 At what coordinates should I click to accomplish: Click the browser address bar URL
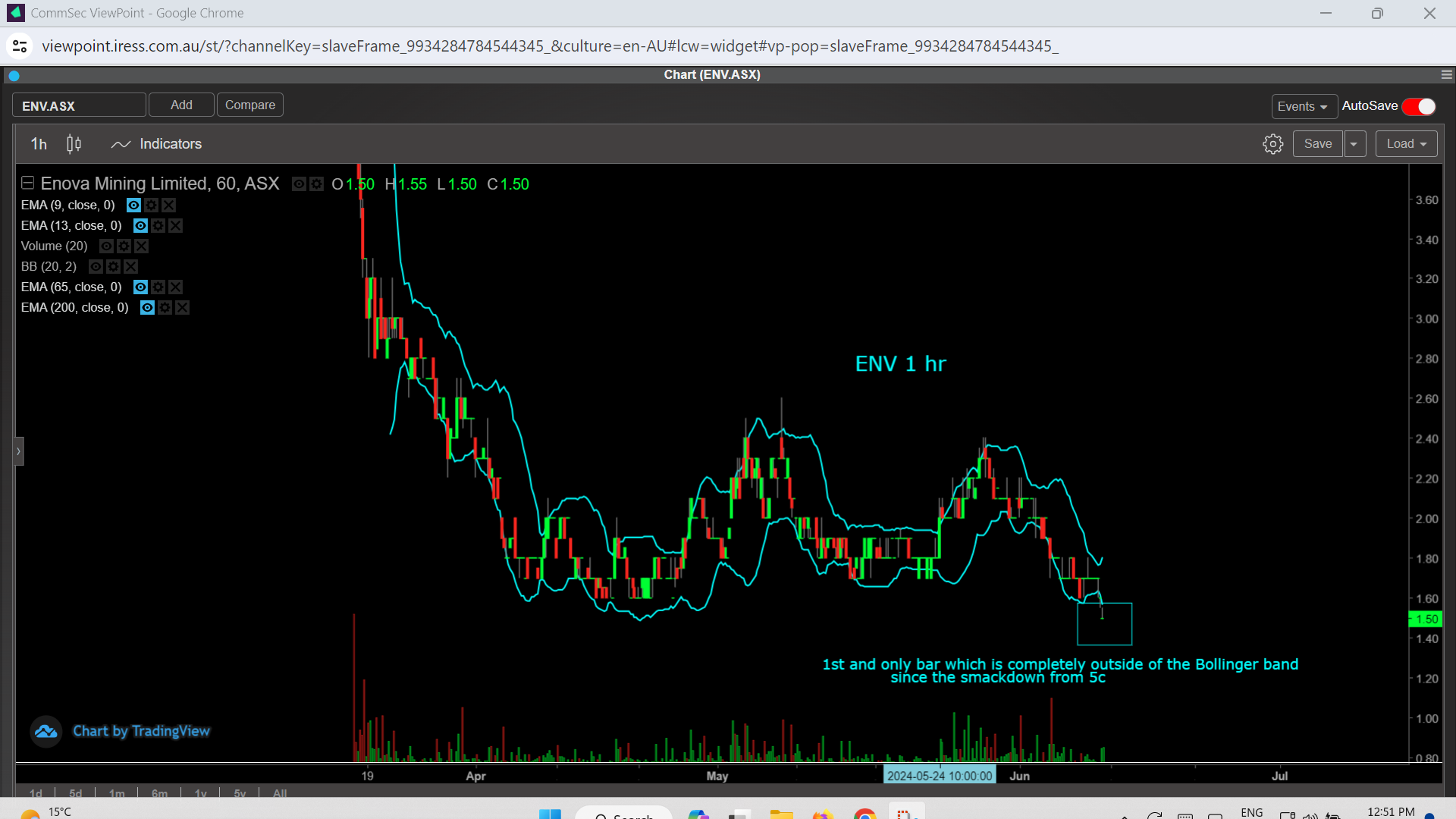(550, 46)
